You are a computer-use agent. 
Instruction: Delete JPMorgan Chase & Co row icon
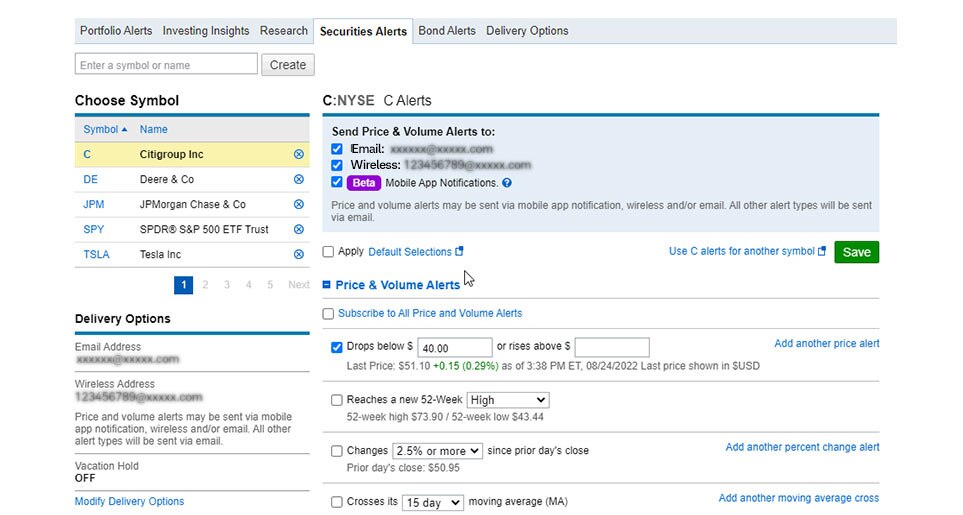tap(298, 205)
